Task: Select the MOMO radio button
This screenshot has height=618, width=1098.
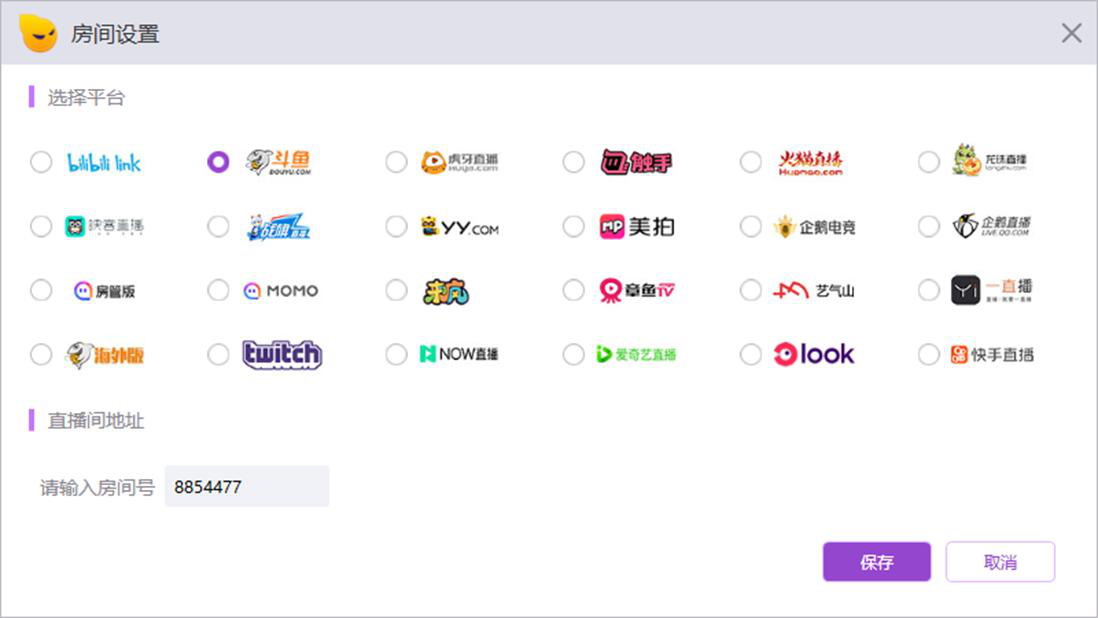Action: 218,290
